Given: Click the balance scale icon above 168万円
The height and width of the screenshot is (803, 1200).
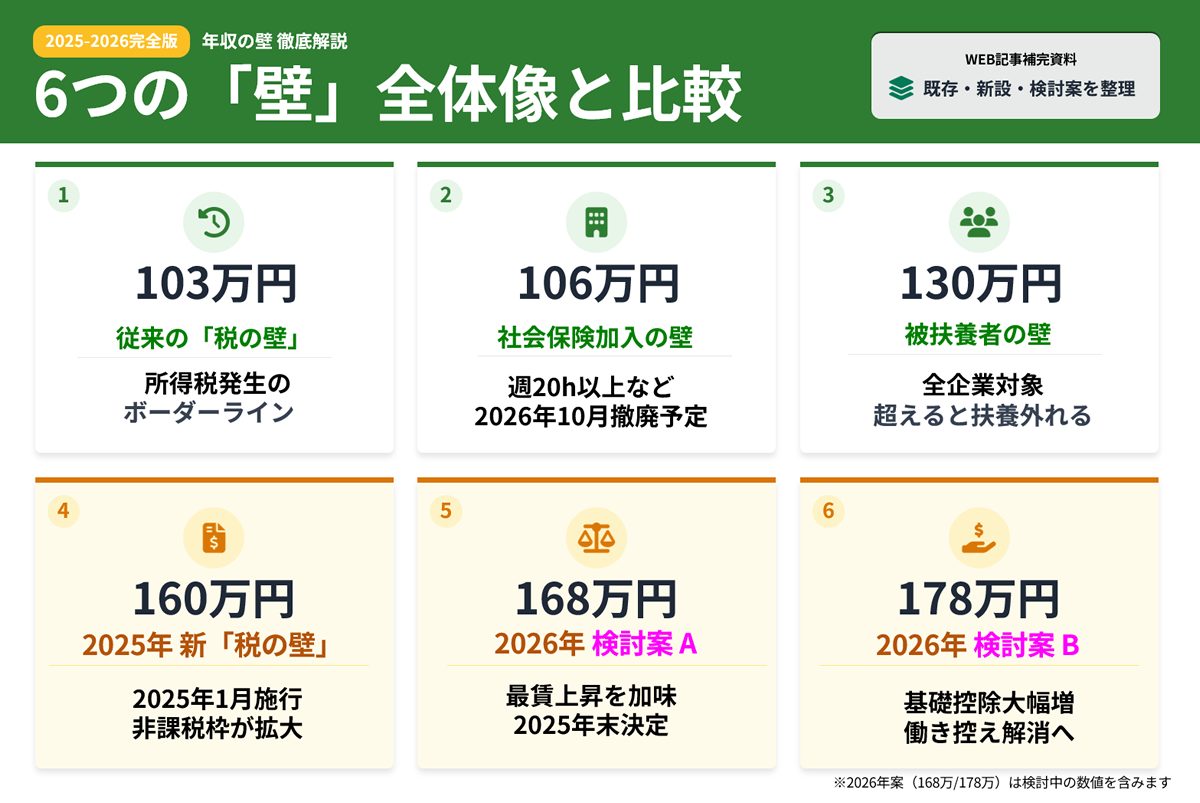Looking at the screenshot, I should 596,538.
